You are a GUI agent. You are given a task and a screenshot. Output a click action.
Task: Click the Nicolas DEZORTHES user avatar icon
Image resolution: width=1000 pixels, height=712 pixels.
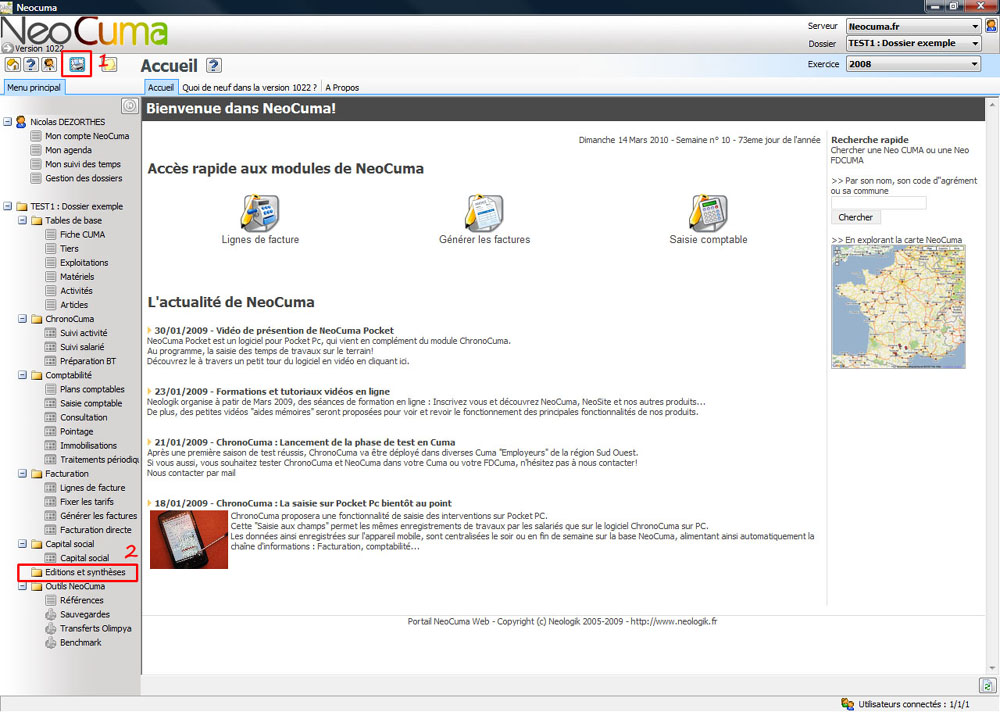pos(21,121)
